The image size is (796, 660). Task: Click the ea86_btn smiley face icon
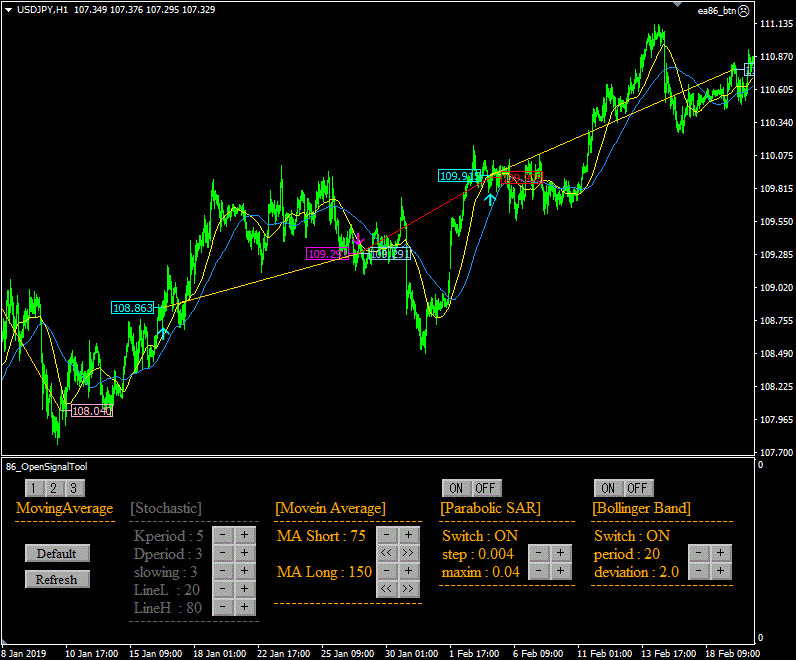point(743,11)
